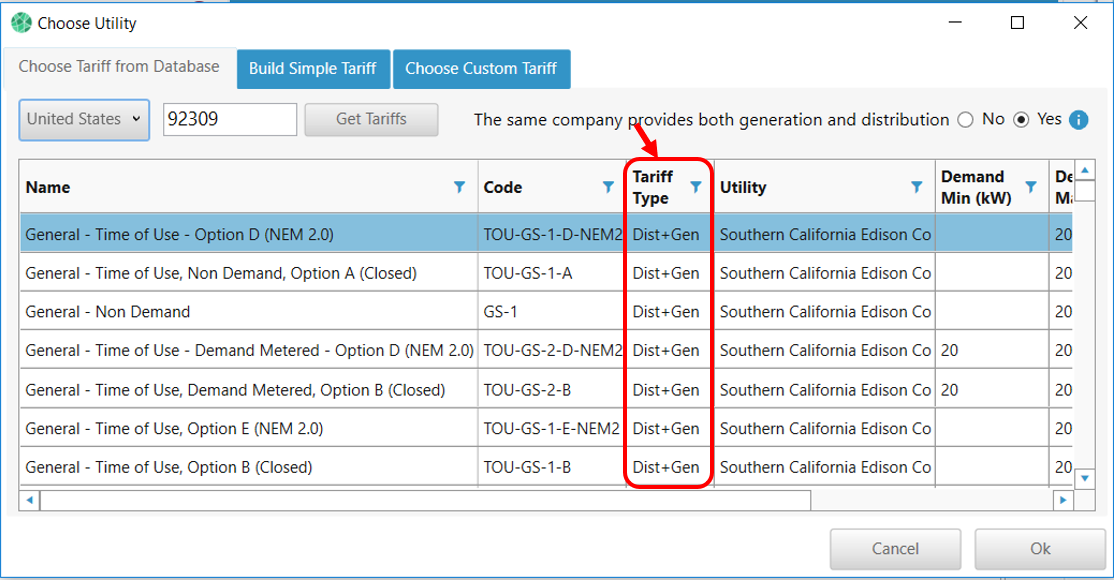Image resolution: width=1116 pixels, height=580 pixels.
Task: Select the Yes radio button
Action: point(1021,120)
